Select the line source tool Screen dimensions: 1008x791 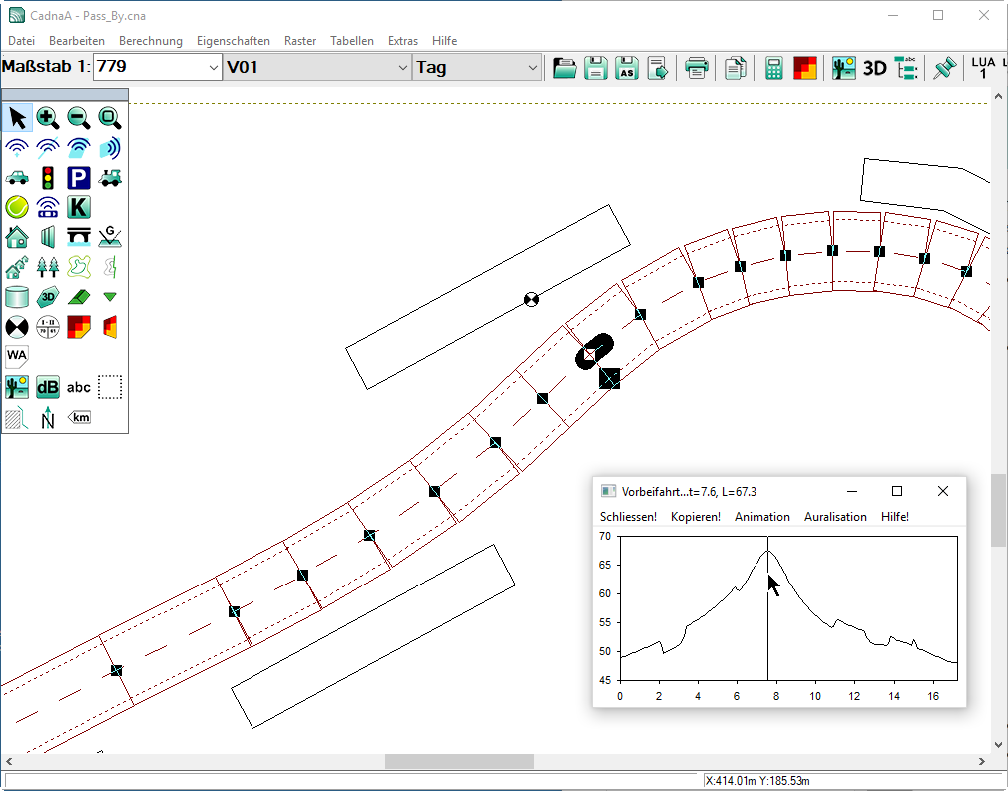(48, 148)
